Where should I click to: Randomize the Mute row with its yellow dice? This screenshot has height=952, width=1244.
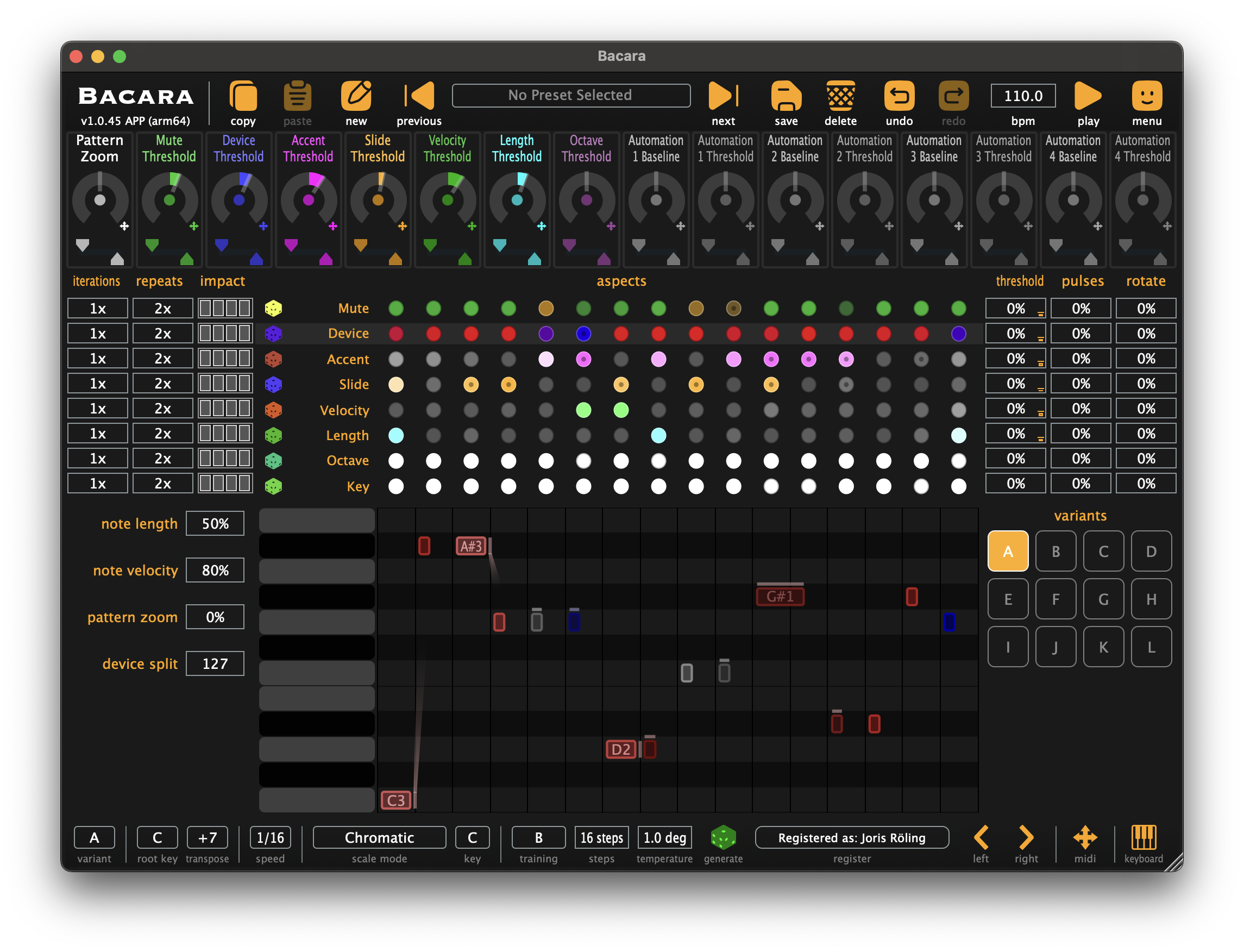point(274,308)
